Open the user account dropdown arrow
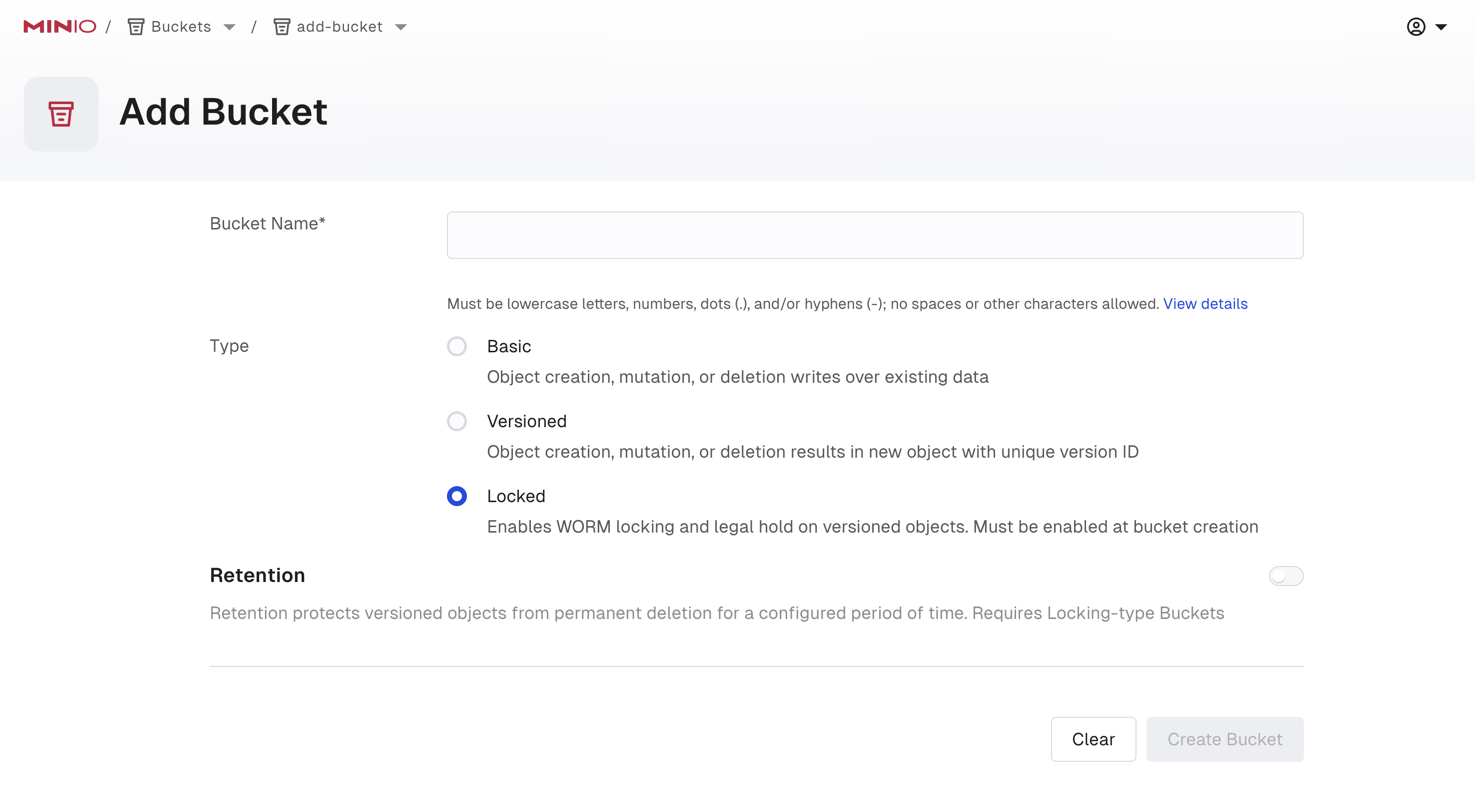 click(1441, 27)
